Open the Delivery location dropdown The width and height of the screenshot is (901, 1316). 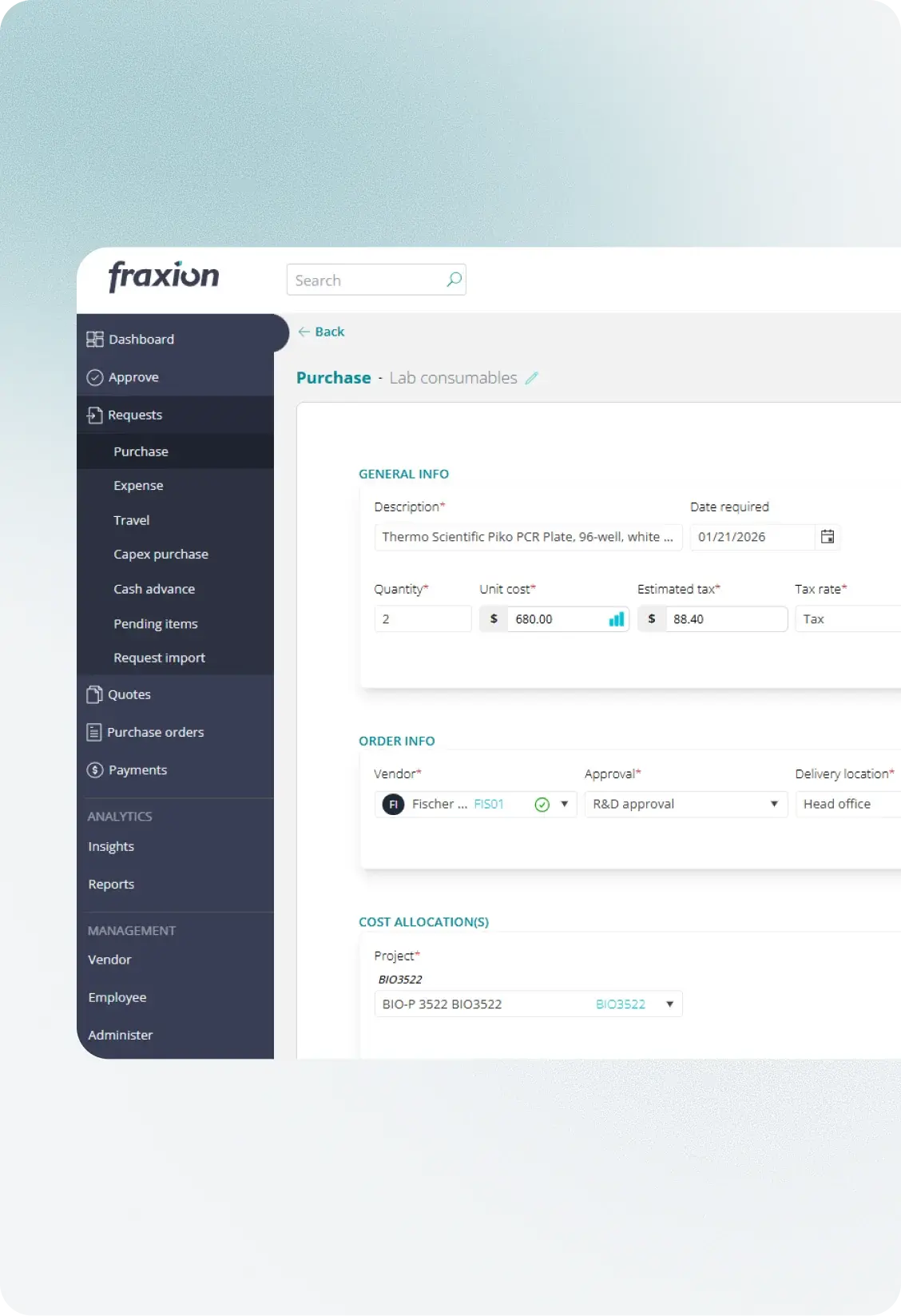(x=848, y=805)
